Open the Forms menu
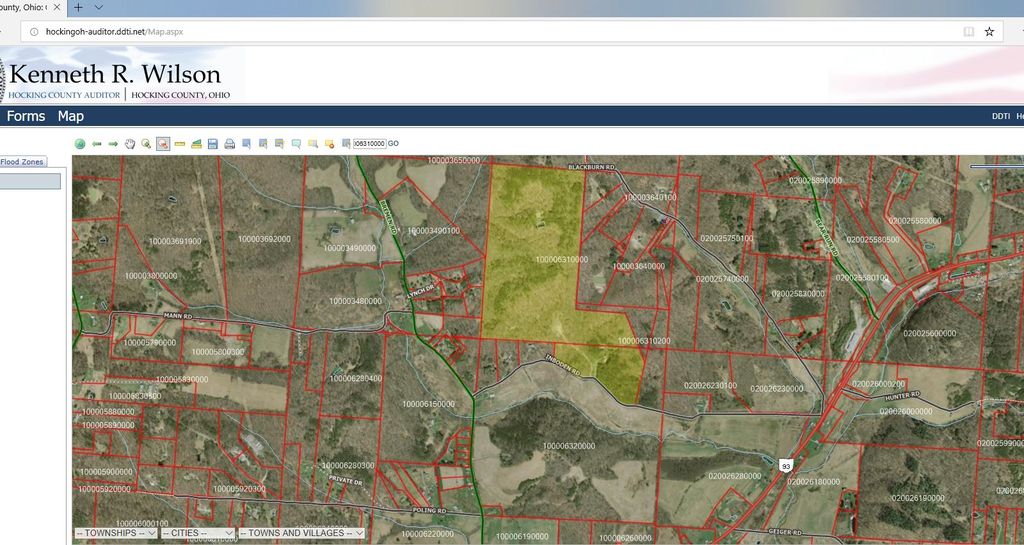Viewport: 1024px width, 545px height. click(x=26, y=116)
